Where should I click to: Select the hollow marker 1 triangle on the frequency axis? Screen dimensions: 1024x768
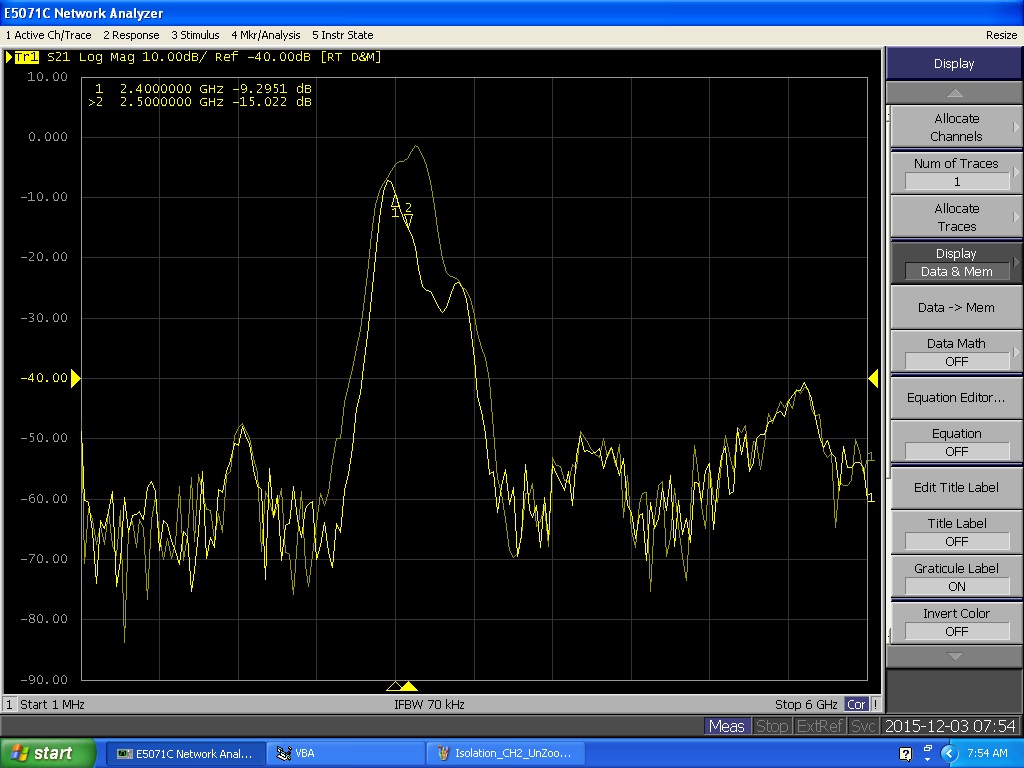[394, 686]
